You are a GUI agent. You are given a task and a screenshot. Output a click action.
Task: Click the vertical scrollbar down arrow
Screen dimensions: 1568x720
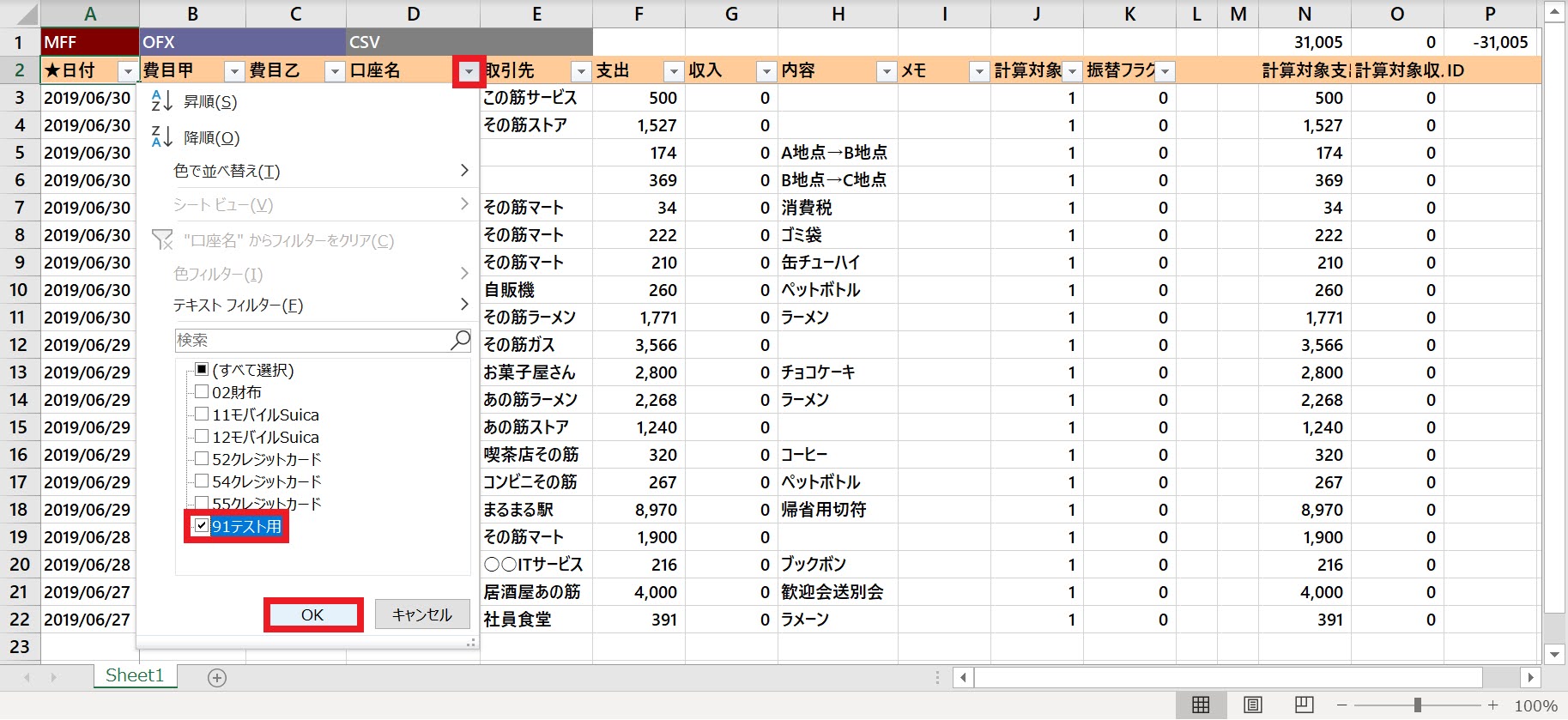pyautogui.click(x=1554, y=654)
